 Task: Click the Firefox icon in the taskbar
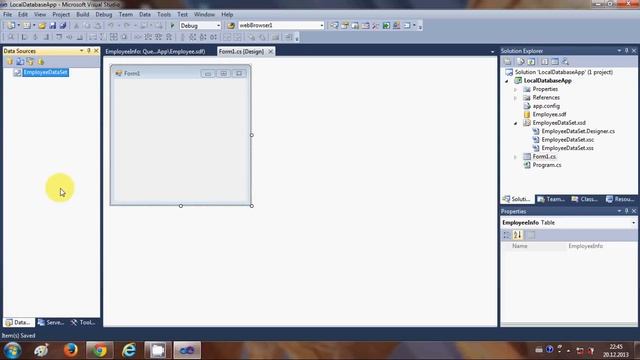click(x=71, y=350)
